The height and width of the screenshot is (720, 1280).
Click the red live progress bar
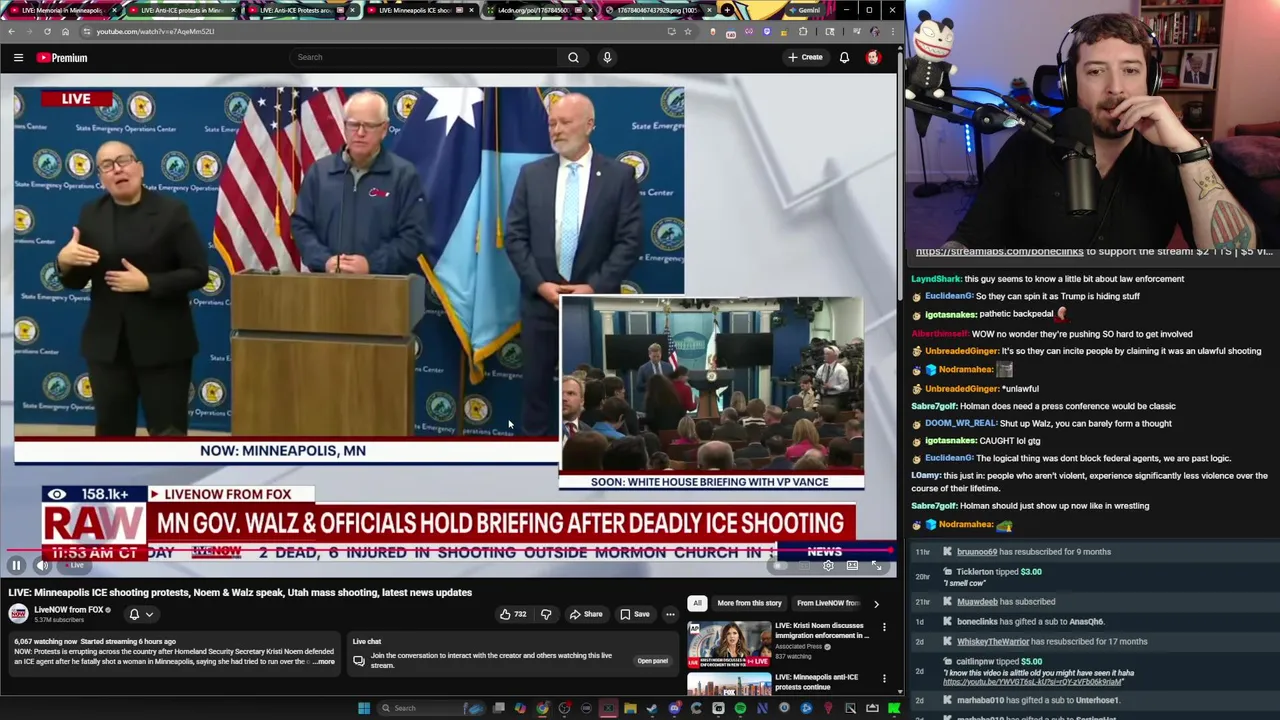click(x=448, y=550)
